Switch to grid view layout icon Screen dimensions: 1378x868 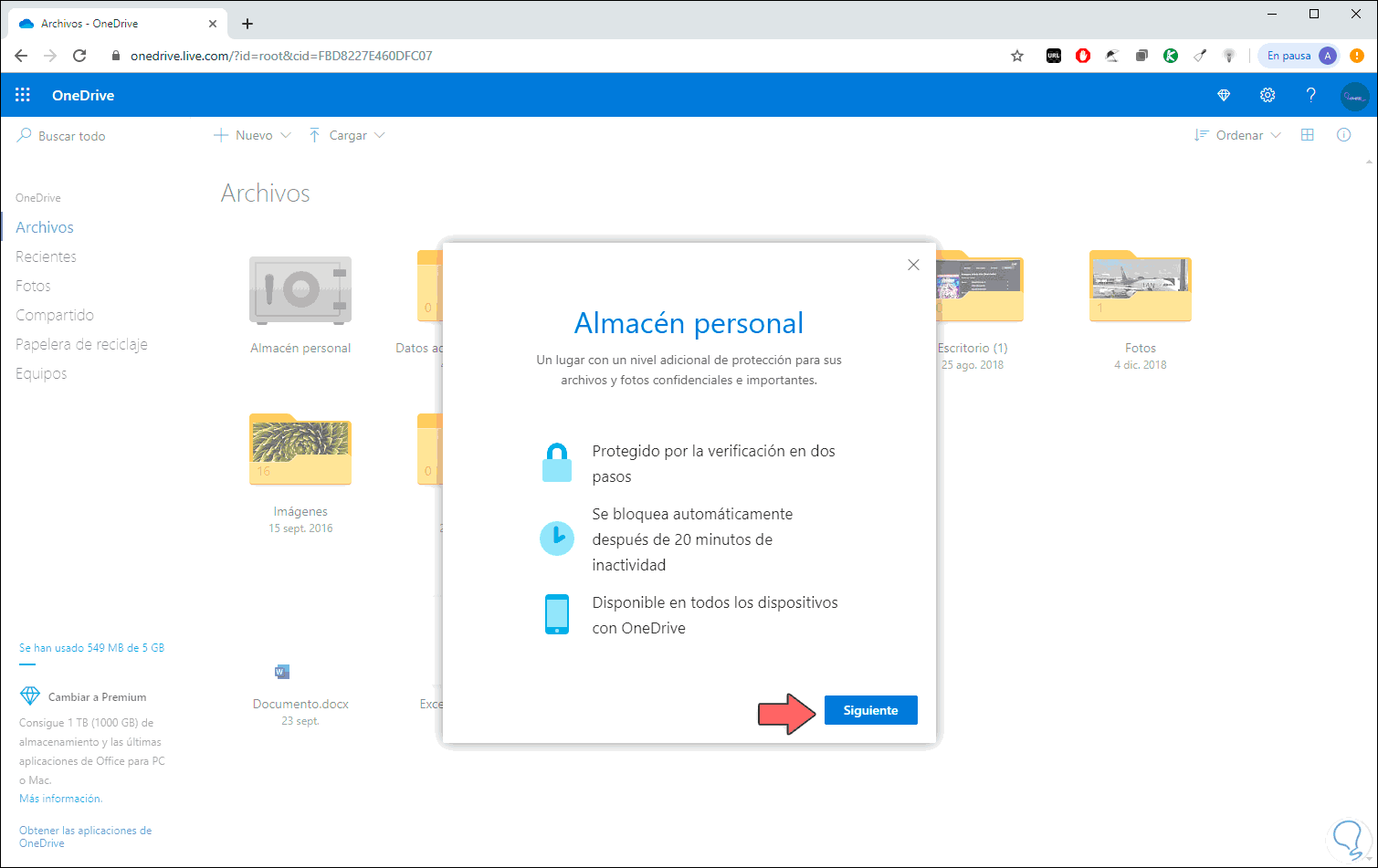point(1308,135)
